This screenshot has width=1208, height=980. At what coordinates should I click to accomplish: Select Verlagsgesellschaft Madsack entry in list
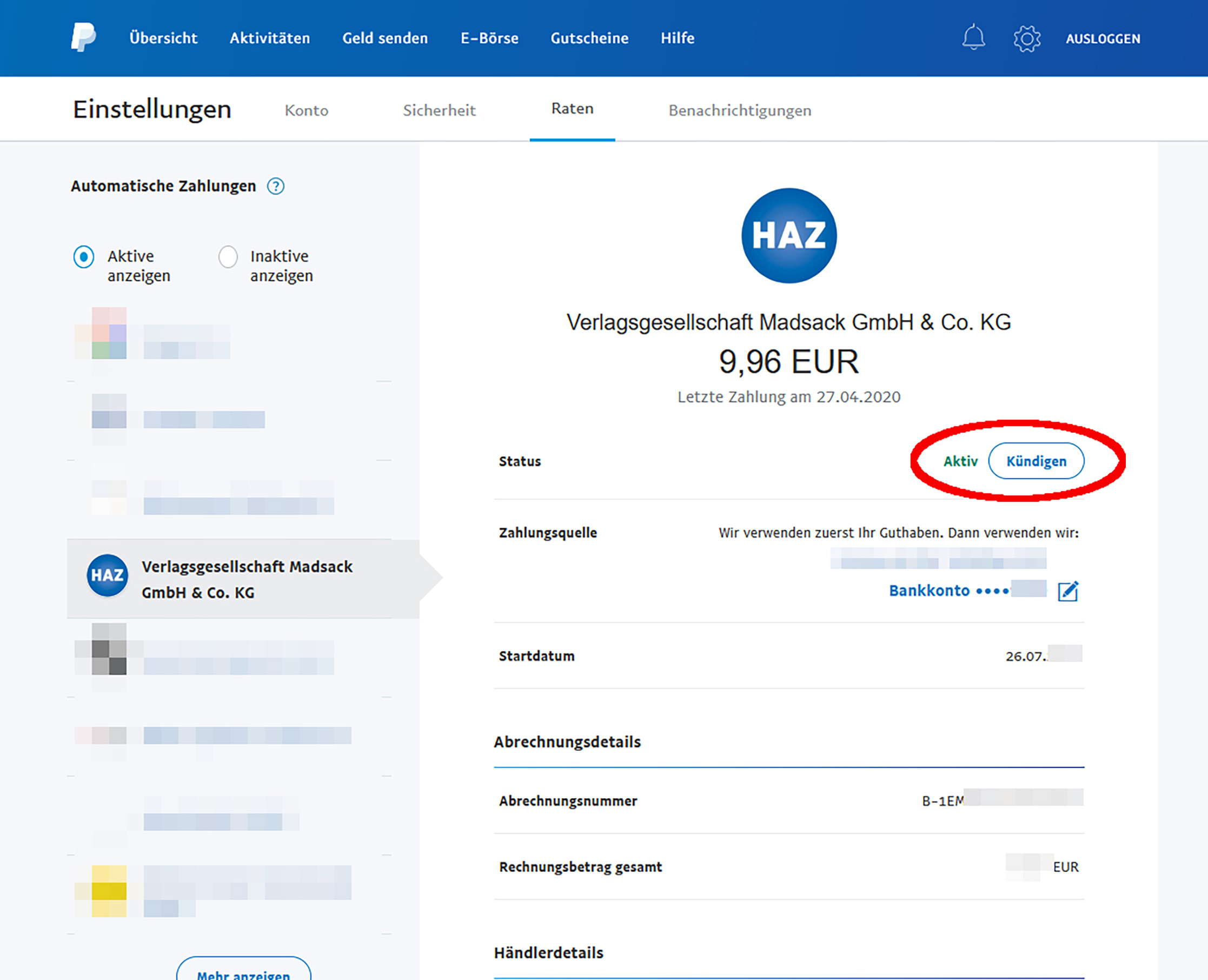tap(247, 579)
